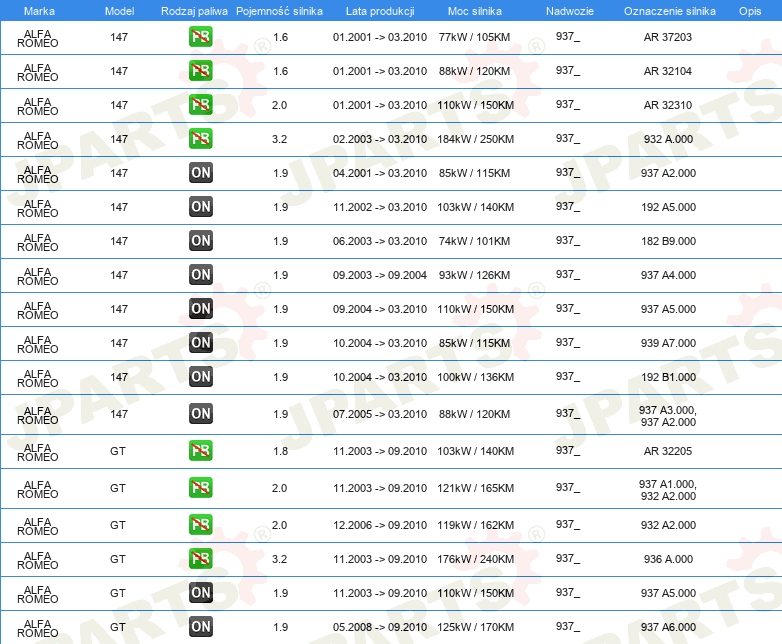Click petrol fuel icon in 936 A.000 row

tap(200, 558)
